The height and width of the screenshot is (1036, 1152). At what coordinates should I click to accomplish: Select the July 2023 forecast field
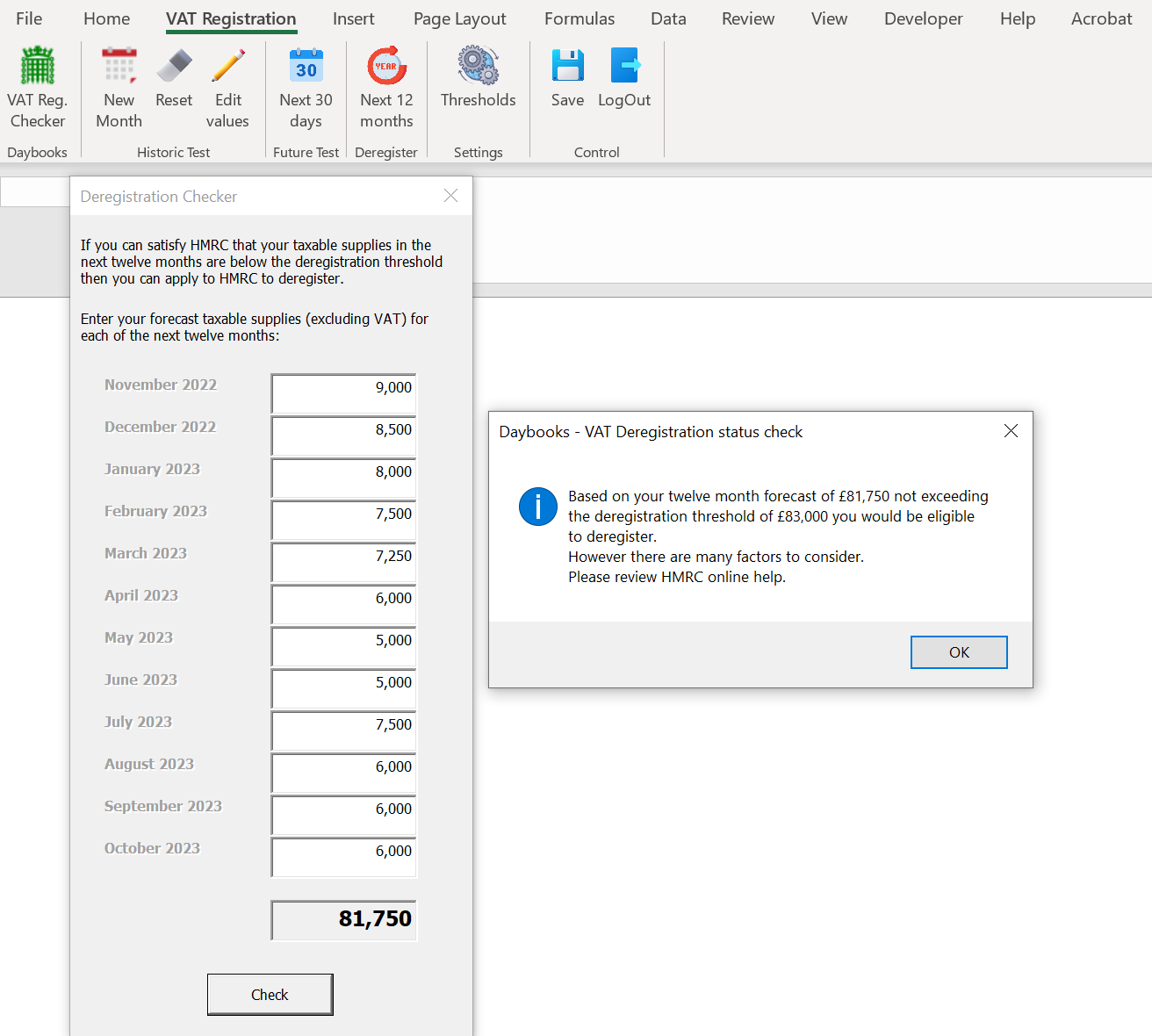coord(343,730)
